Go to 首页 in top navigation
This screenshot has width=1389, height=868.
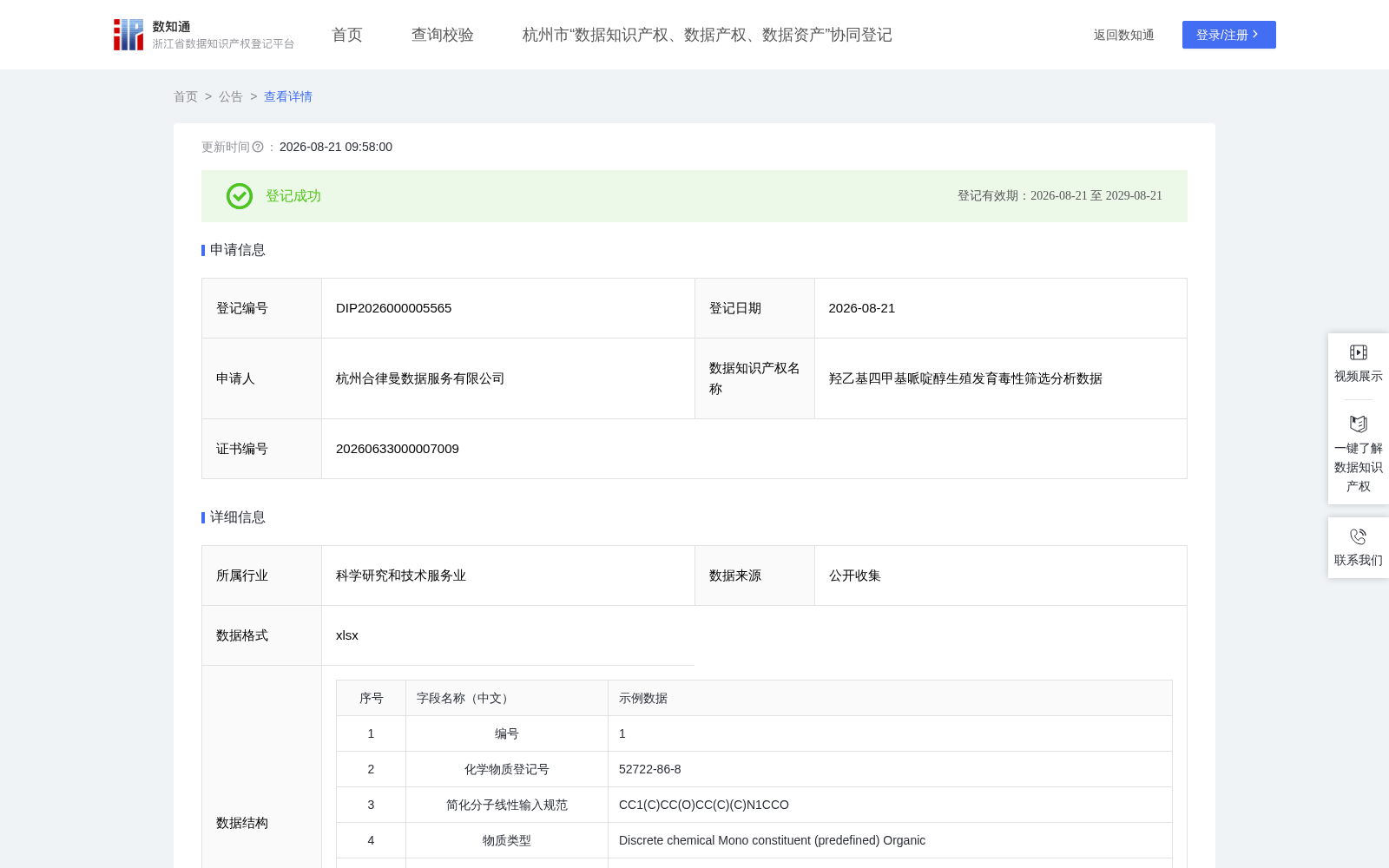click(x=347, y=35)
